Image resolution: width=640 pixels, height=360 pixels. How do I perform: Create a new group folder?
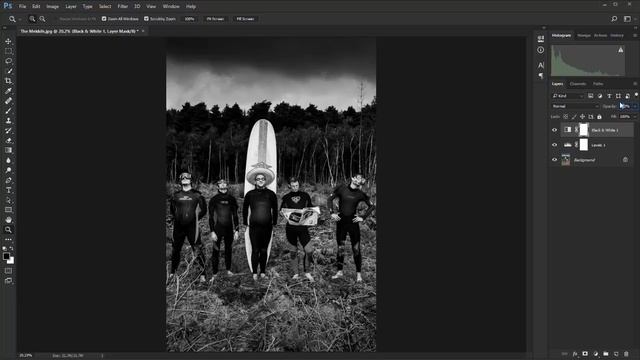pos(606,354)
